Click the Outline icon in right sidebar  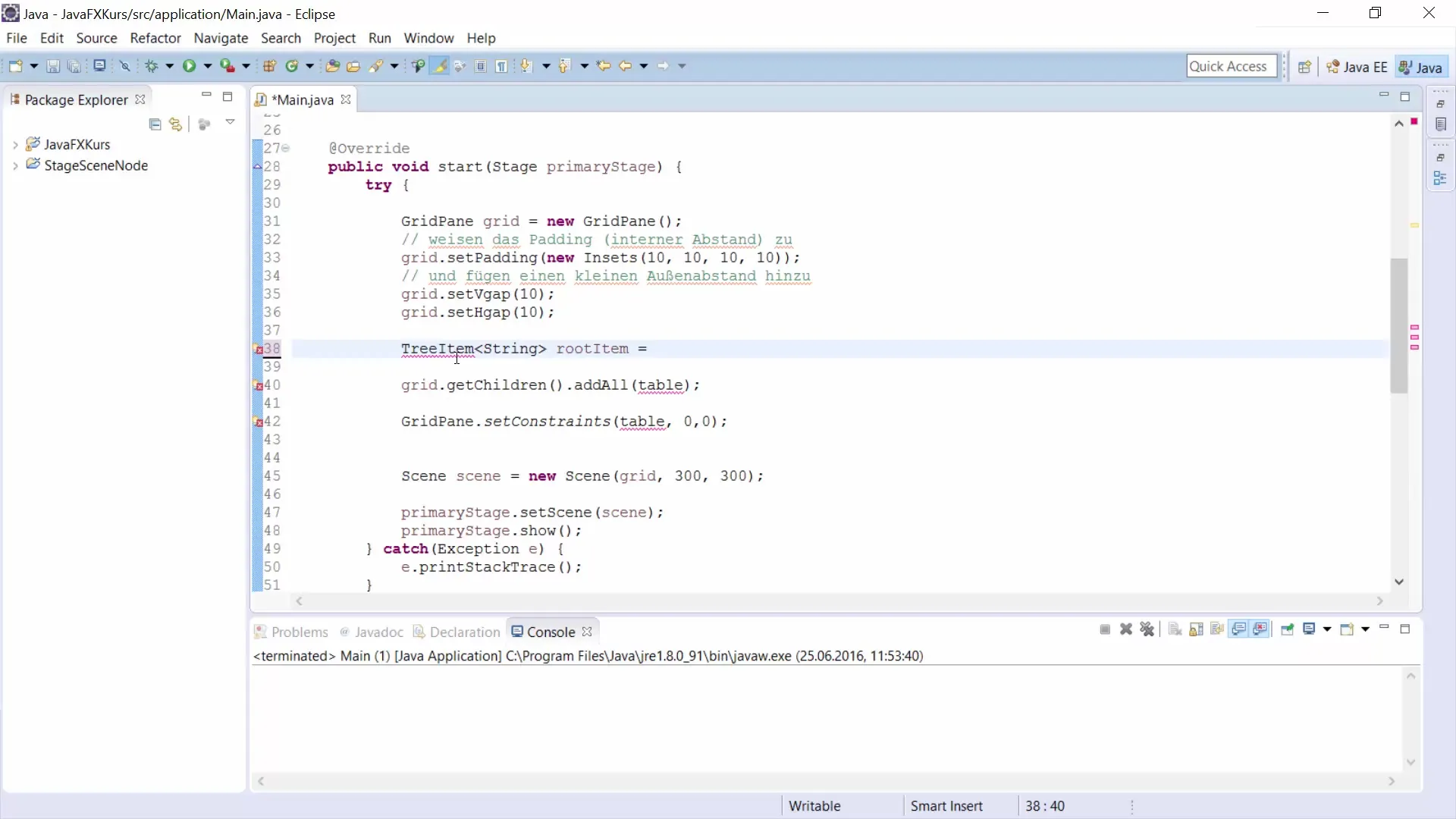[x=1440, y=178]
